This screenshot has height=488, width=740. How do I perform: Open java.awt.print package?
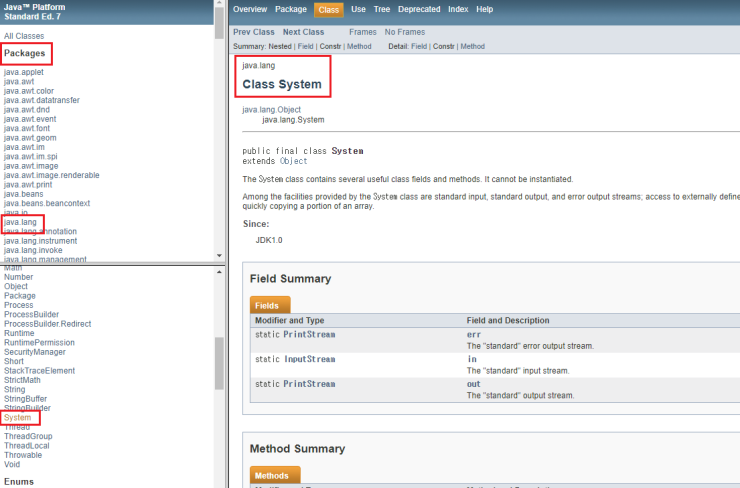(28, 185)
